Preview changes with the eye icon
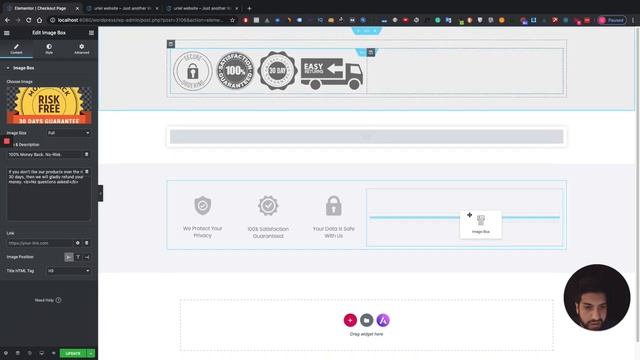 pyautogui.click(x=53, y=353)
